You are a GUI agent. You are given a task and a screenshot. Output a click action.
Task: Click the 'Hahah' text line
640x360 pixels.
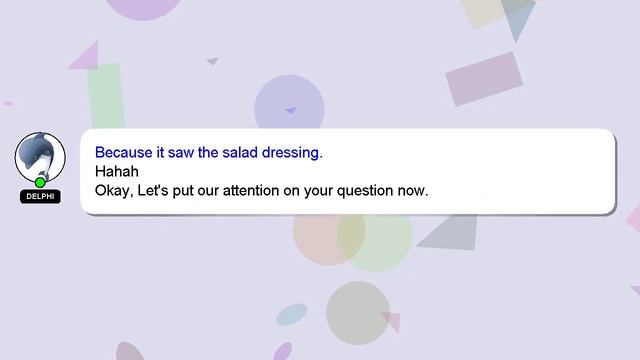117,171
